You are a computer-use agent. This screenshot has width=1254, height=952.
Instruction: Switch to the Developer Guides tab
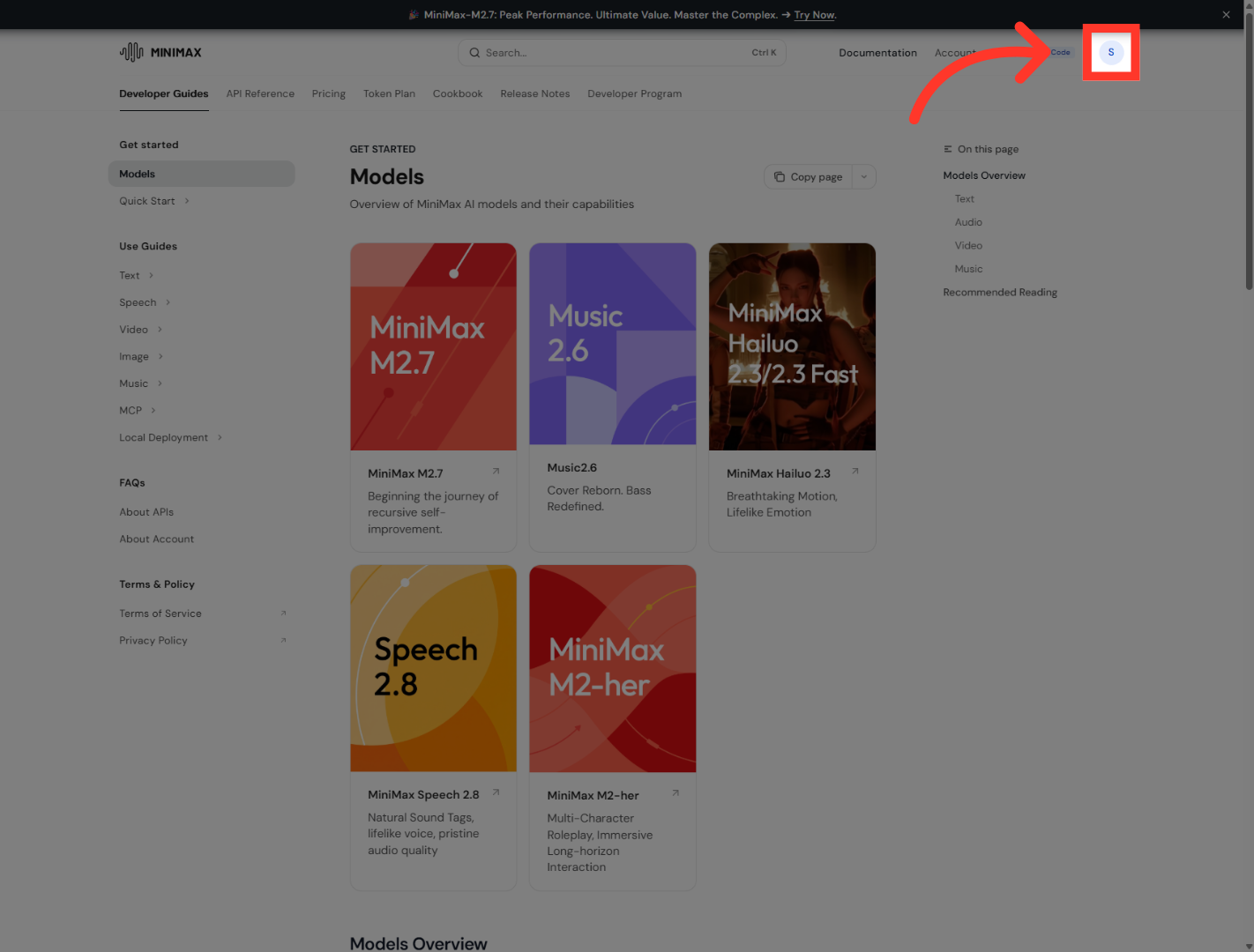point(164,93)
